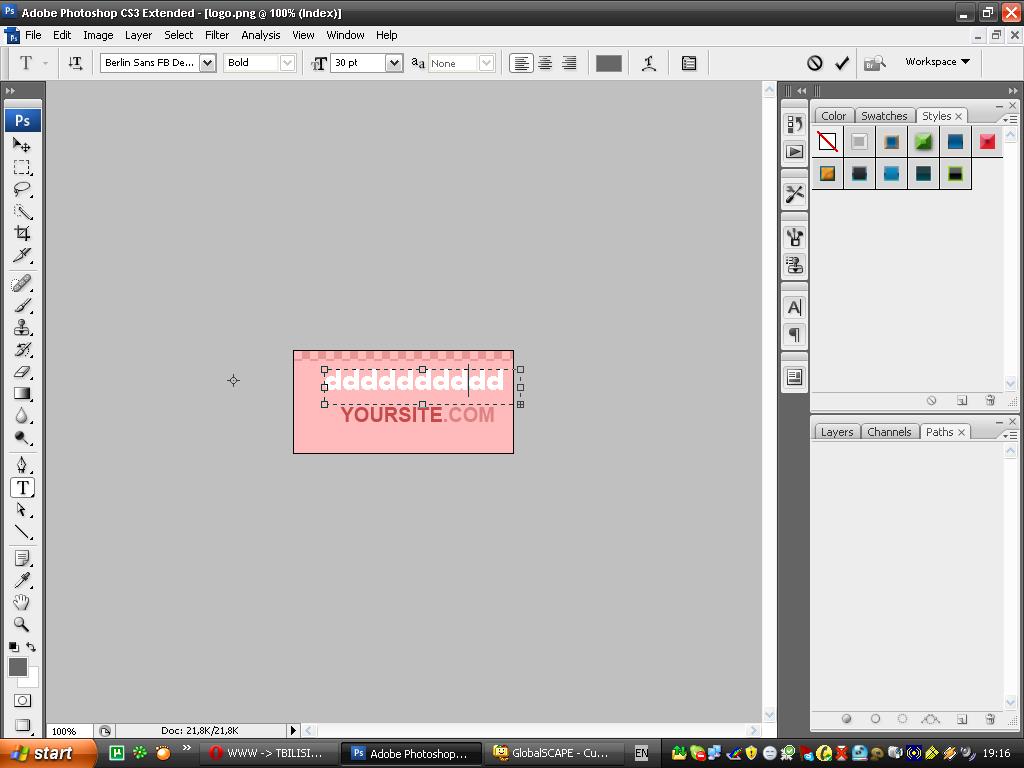Enable right text alignment

click(569, 63)
